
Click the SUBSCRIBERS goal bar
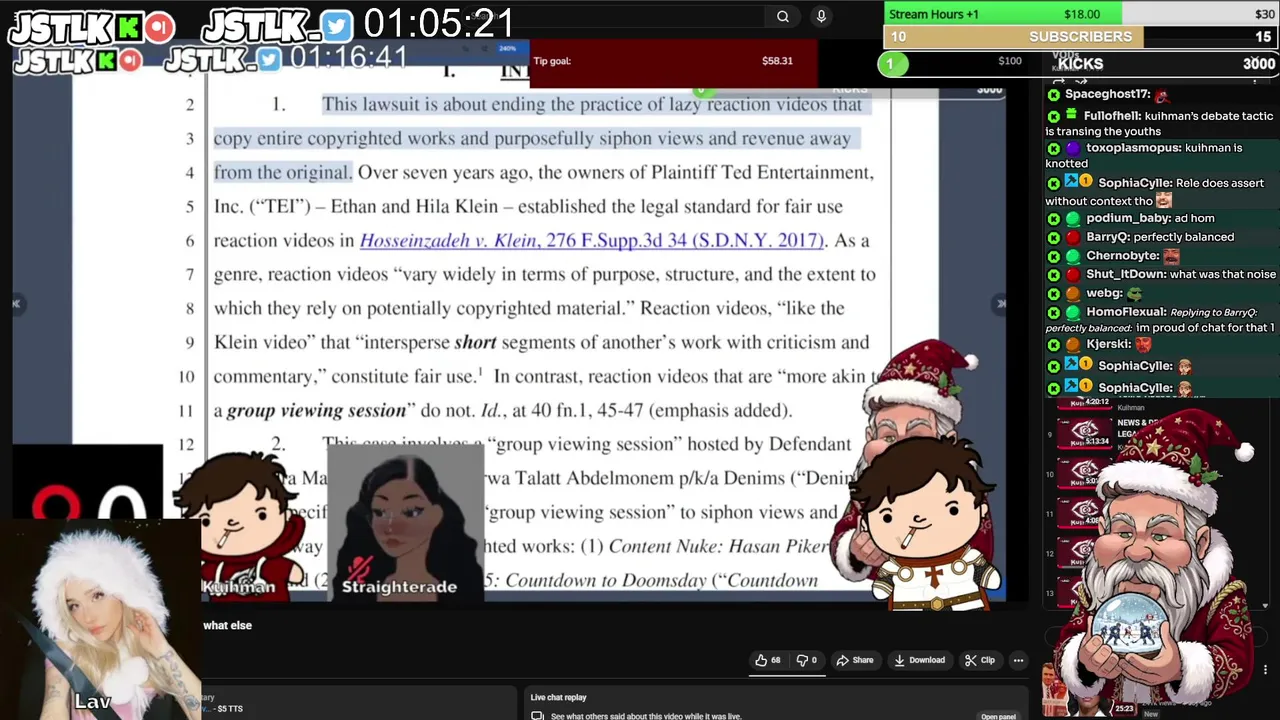point(1081,37)
